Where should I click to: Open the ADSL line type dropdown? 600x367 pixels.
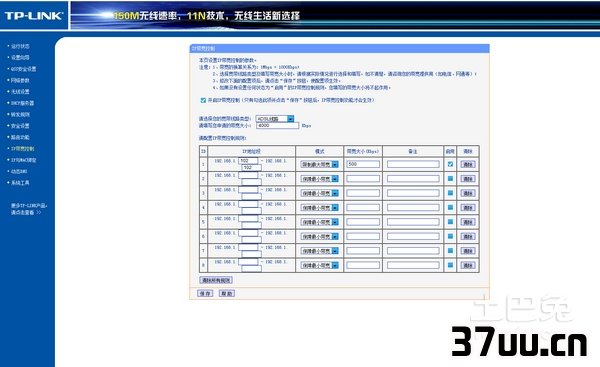point(275,119)
